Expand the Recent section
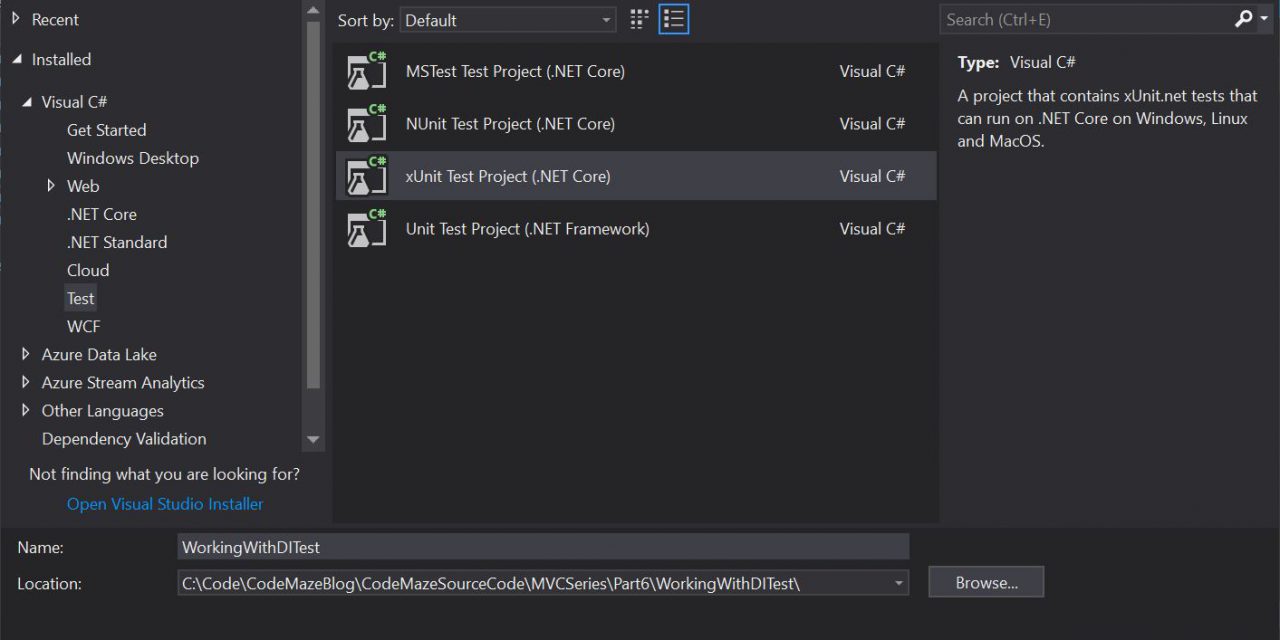Screen dimensions: 1280x640 click(16, 19)
